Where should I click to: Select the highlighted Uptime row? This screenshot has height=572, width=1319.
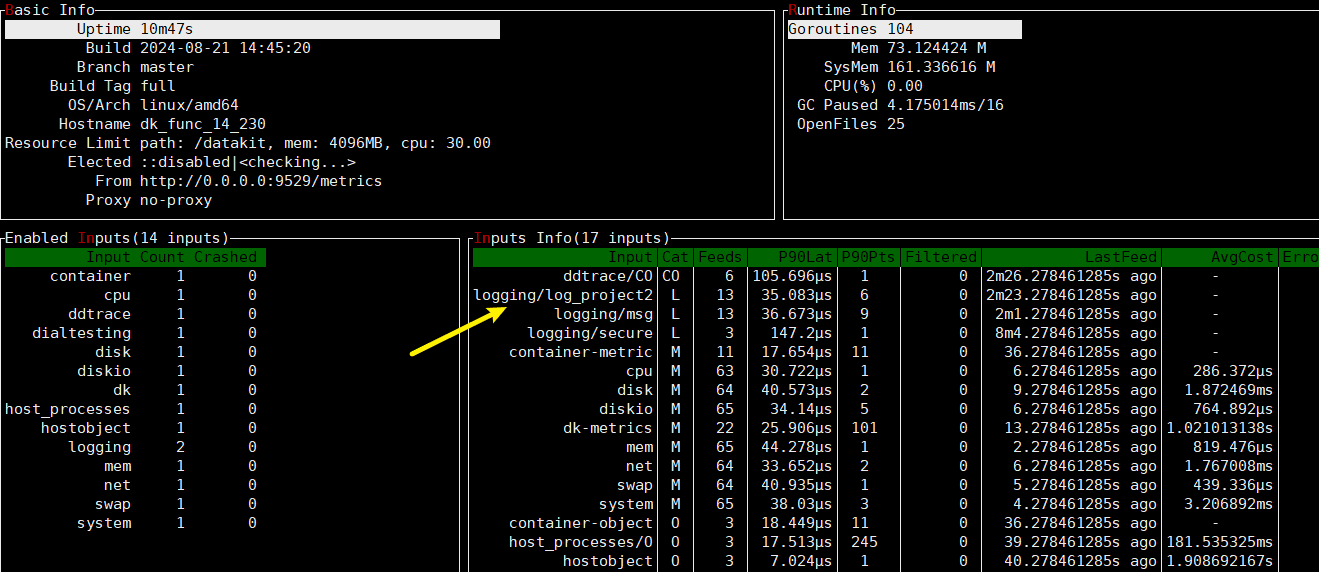click(252, 29)
